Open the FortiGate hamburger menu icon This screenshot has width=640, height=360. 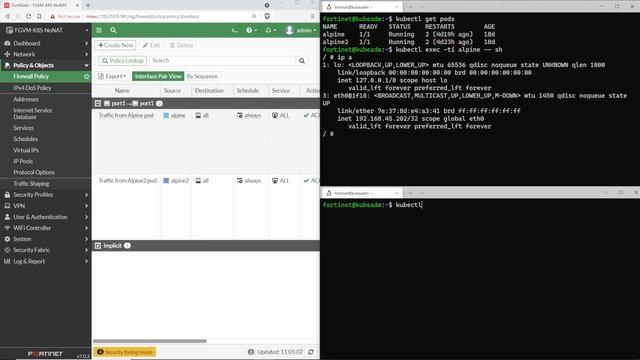pos(99,30)
